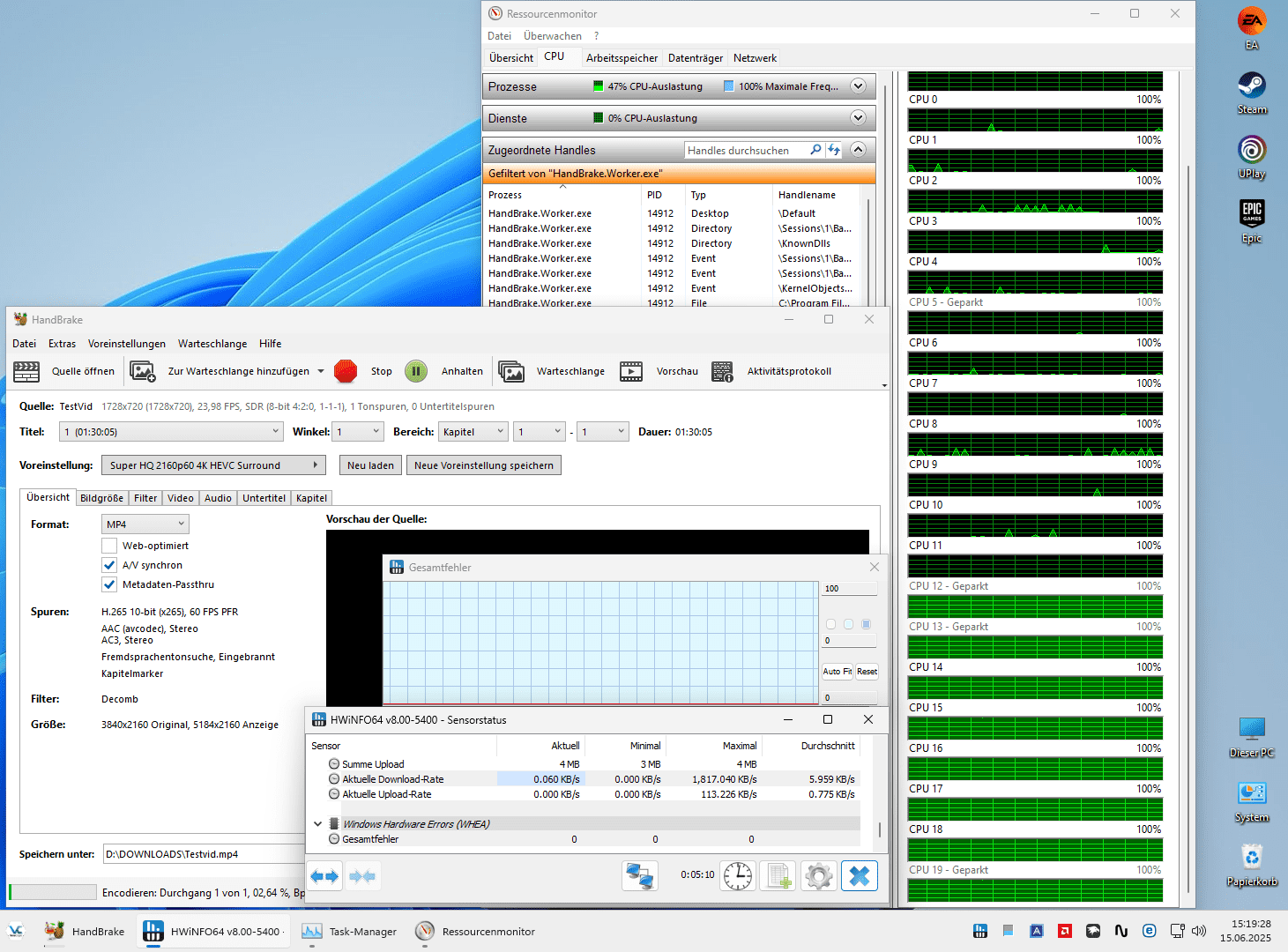1288x952 pixels.
Task: Collapse the Zugeordnete Handles section chevron
Action: click(858, 150)
